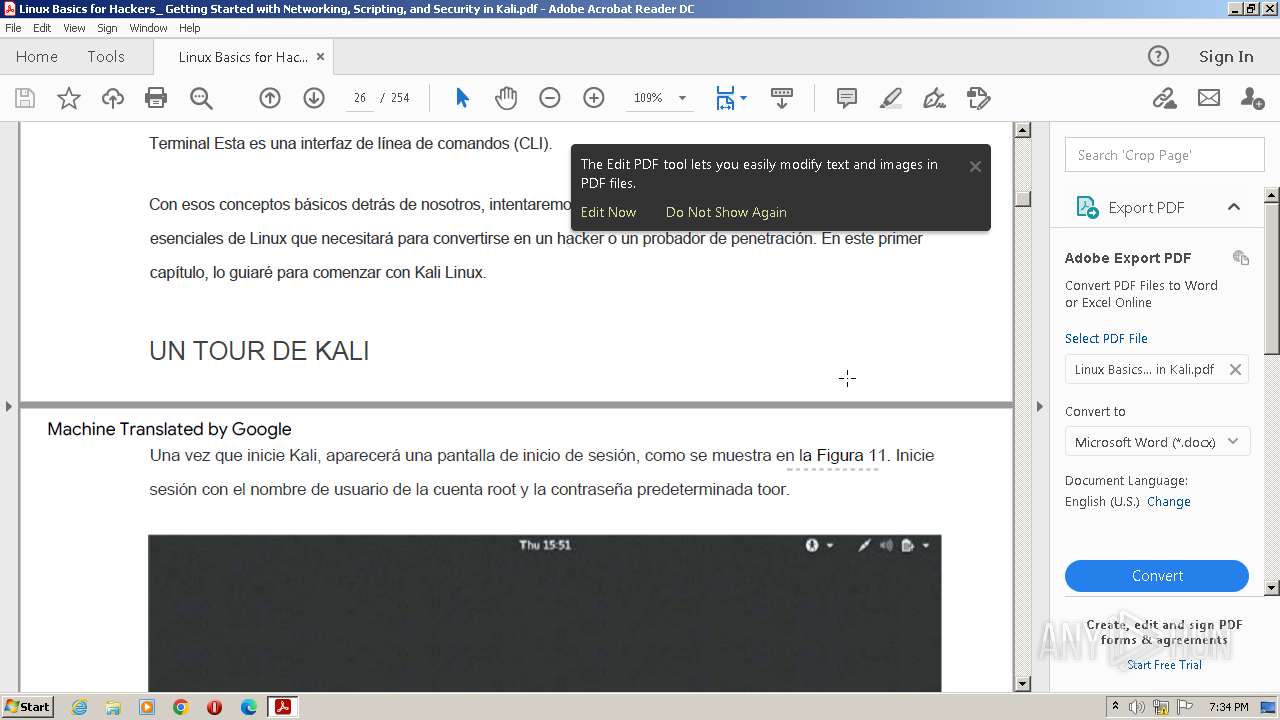The width and height of the screenshot is (1280, 720).
Task: Click Do Not Show Again
Action: 726,212
